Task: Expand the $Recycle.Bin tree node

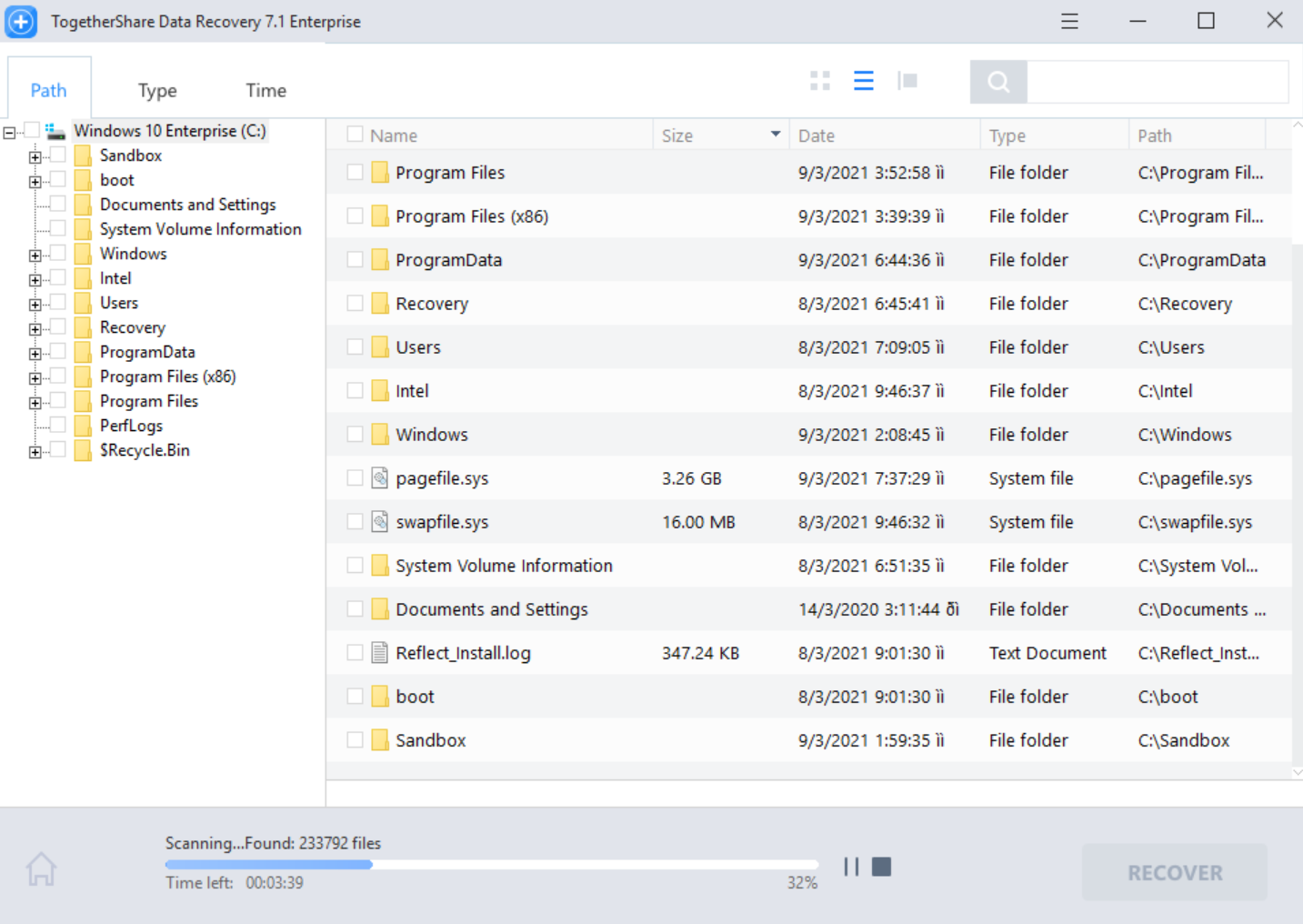Action: point(35,452)
